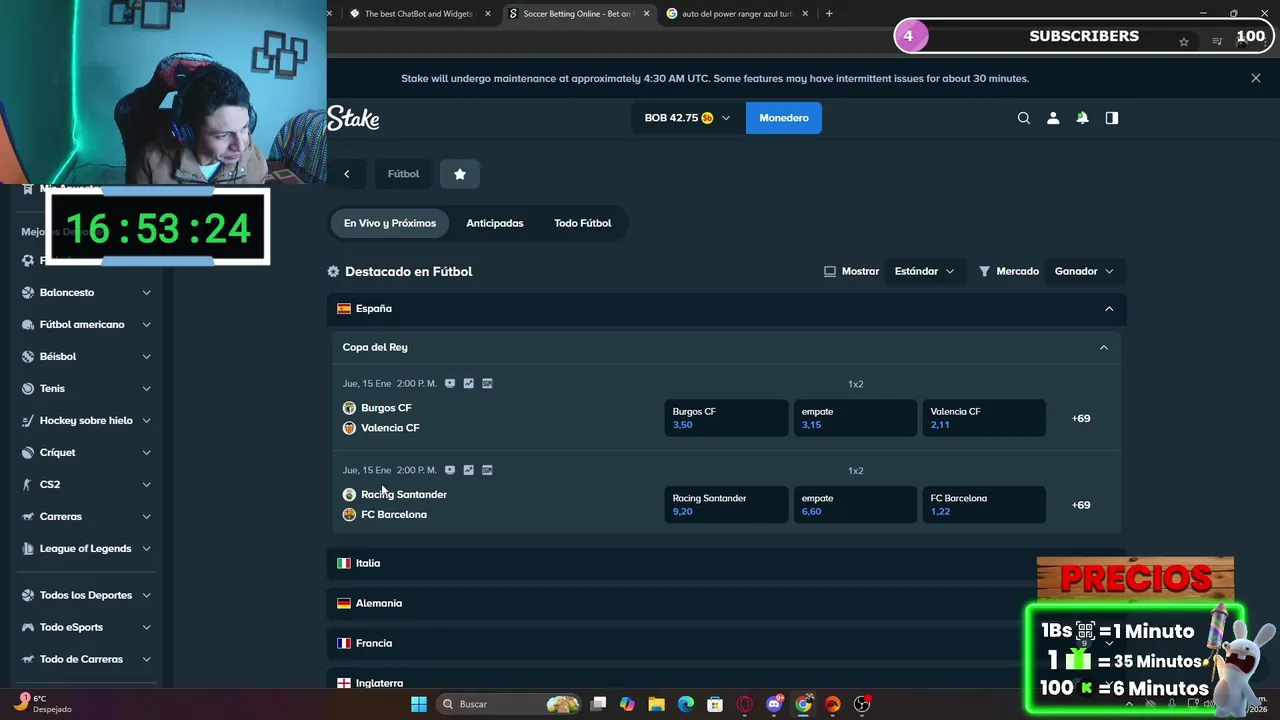Click the Stake logo
Screen dimensions: 1280x720
(353, 118)
